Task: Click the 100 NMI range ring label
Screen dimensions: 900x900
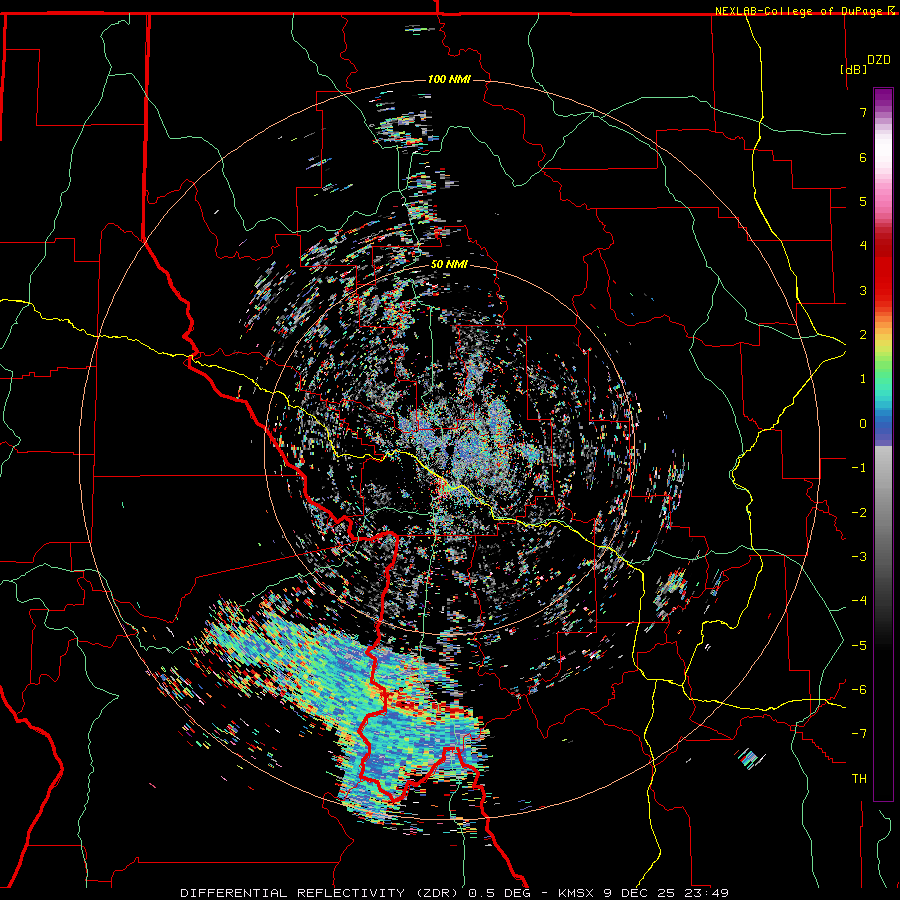Action: 449,79
